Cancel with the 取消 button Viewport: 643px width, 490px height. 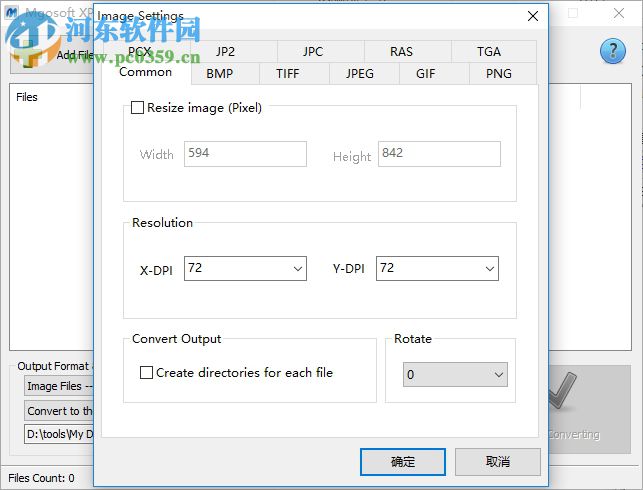tap(497, 462)
